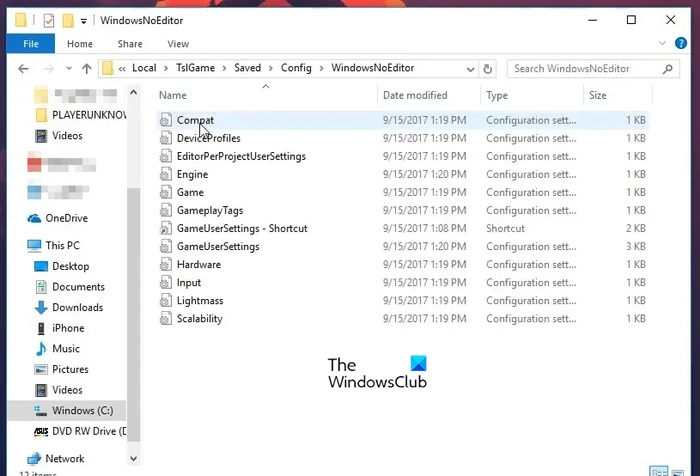Navigate to Saved in the breadcrumb
700x476 pixels.
pos(247,68)
